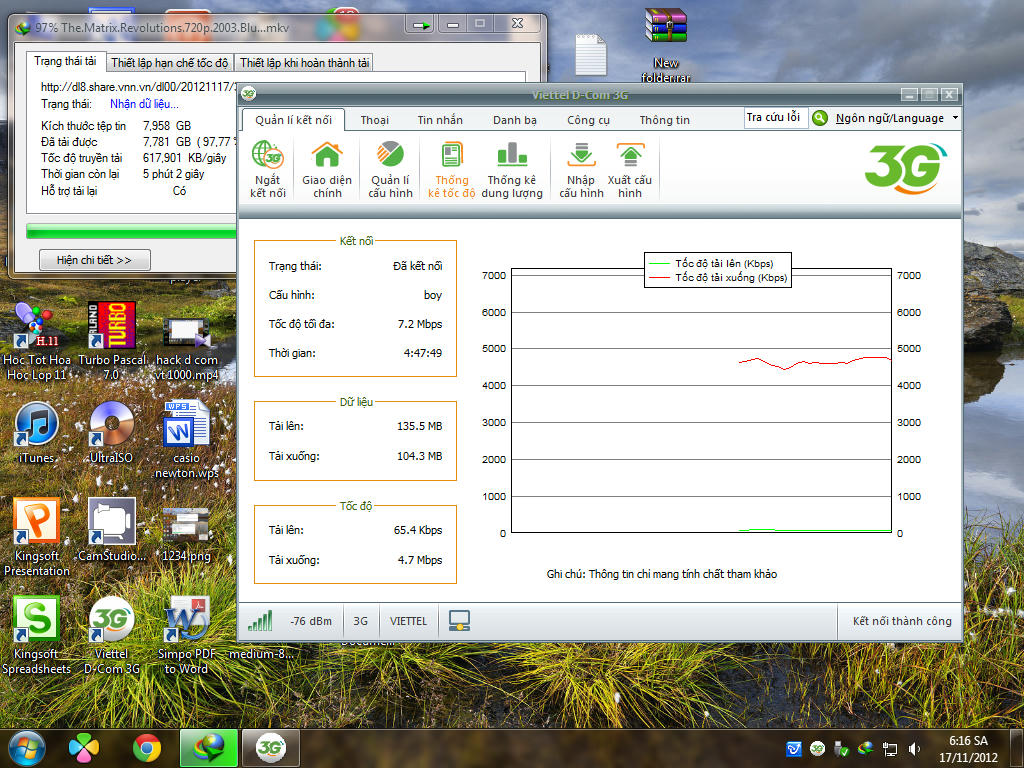This screenshot has height=768, width=1024.
Task: Click the Hiện chi tiết >> button in IDM
Action: [95, 260]
